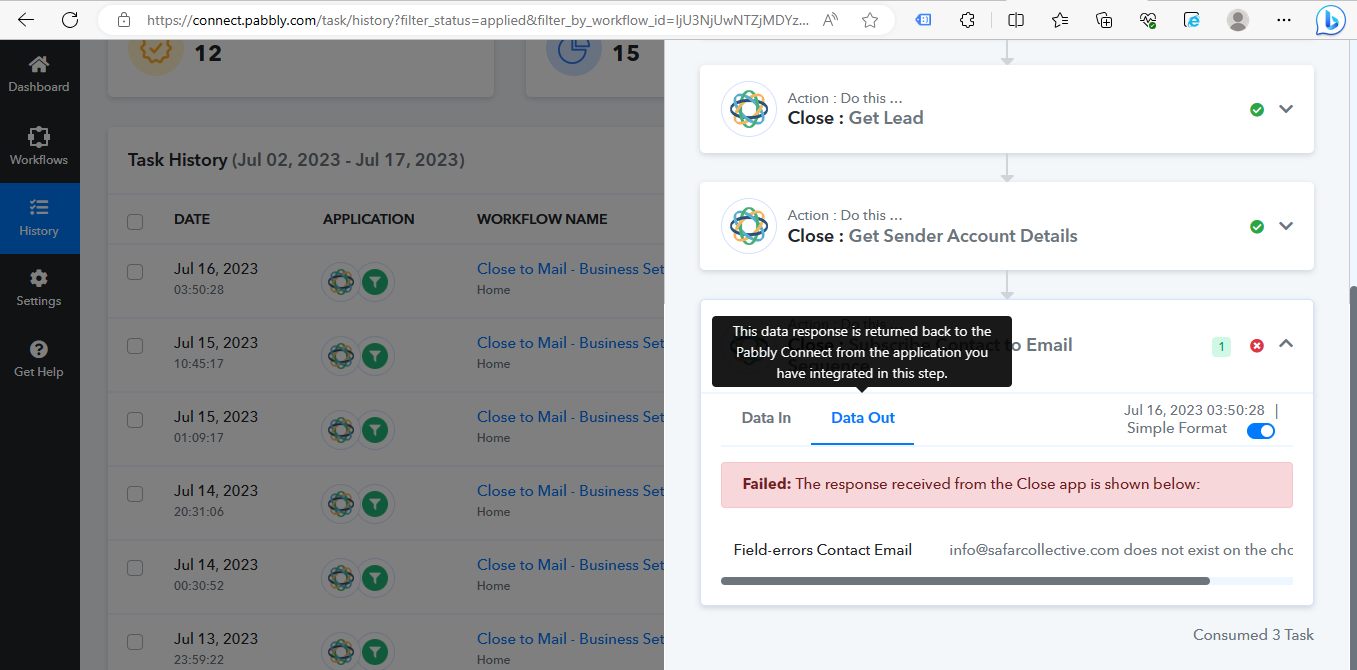
Task: Open the browser profile avatar
Action: (x=1238, y=19)
